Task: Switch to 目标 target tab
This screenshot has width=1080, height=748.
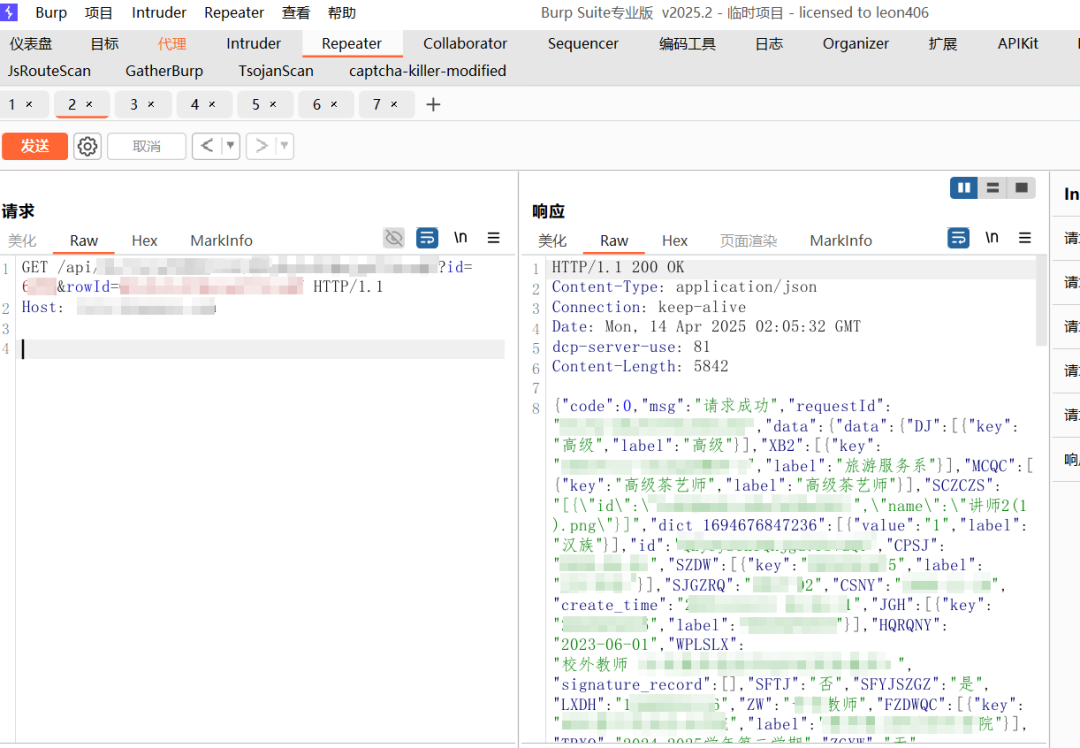Action: tap(105, 43)
